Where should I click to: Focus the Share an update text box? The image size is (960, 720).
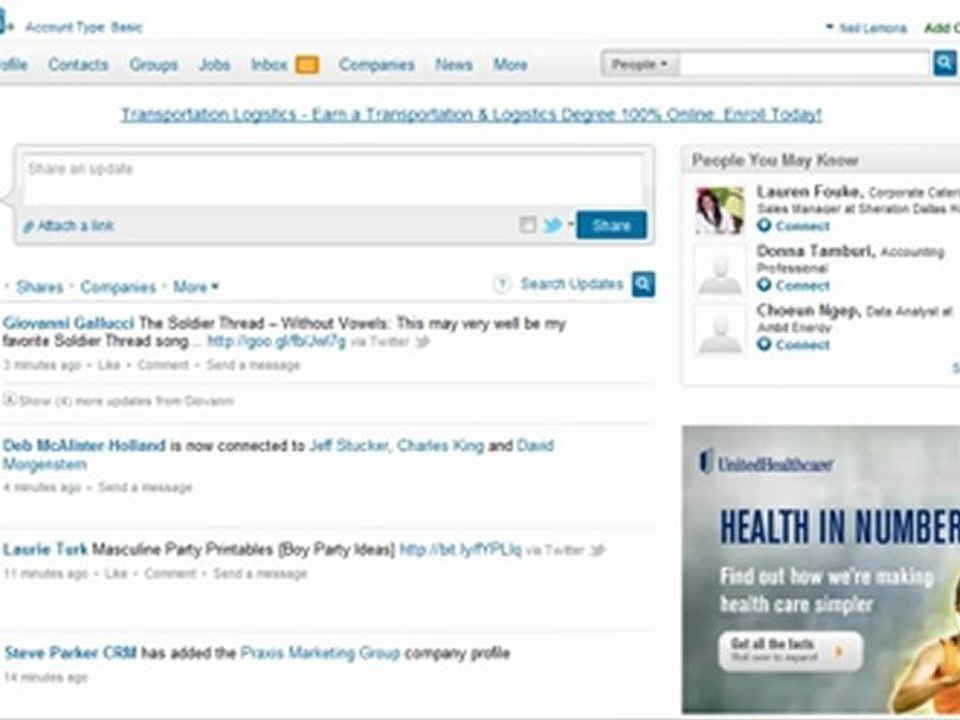tap(333, 179)
